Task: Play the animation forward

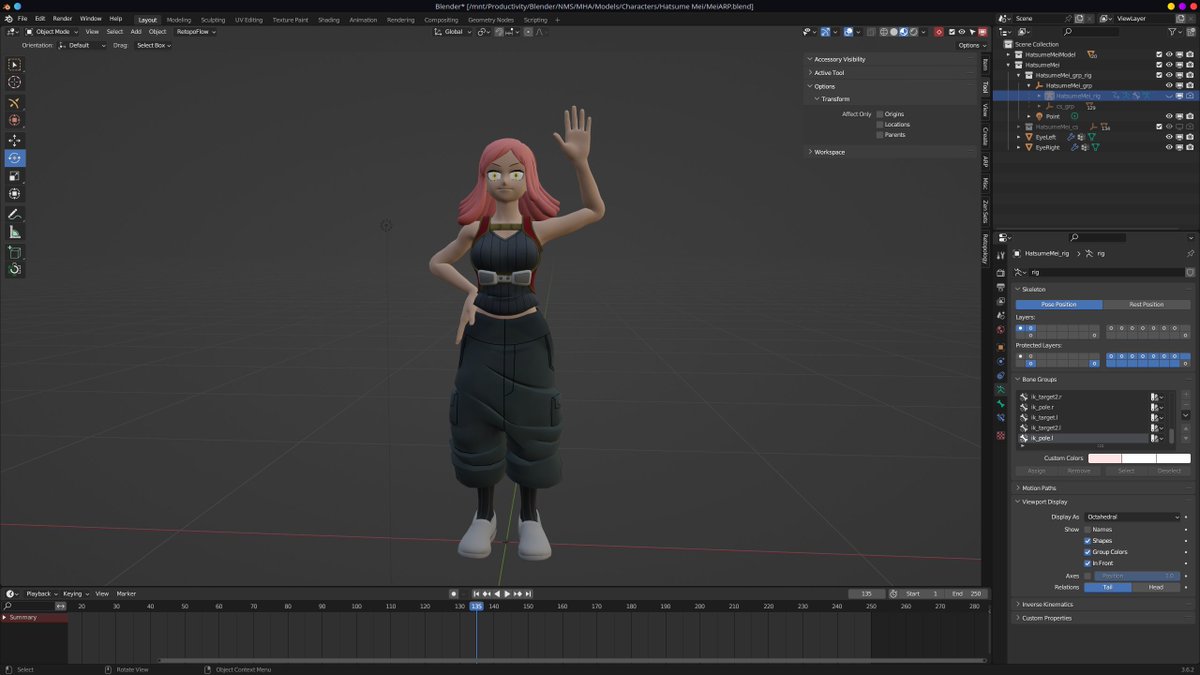Action: click(x=507, y=594)
